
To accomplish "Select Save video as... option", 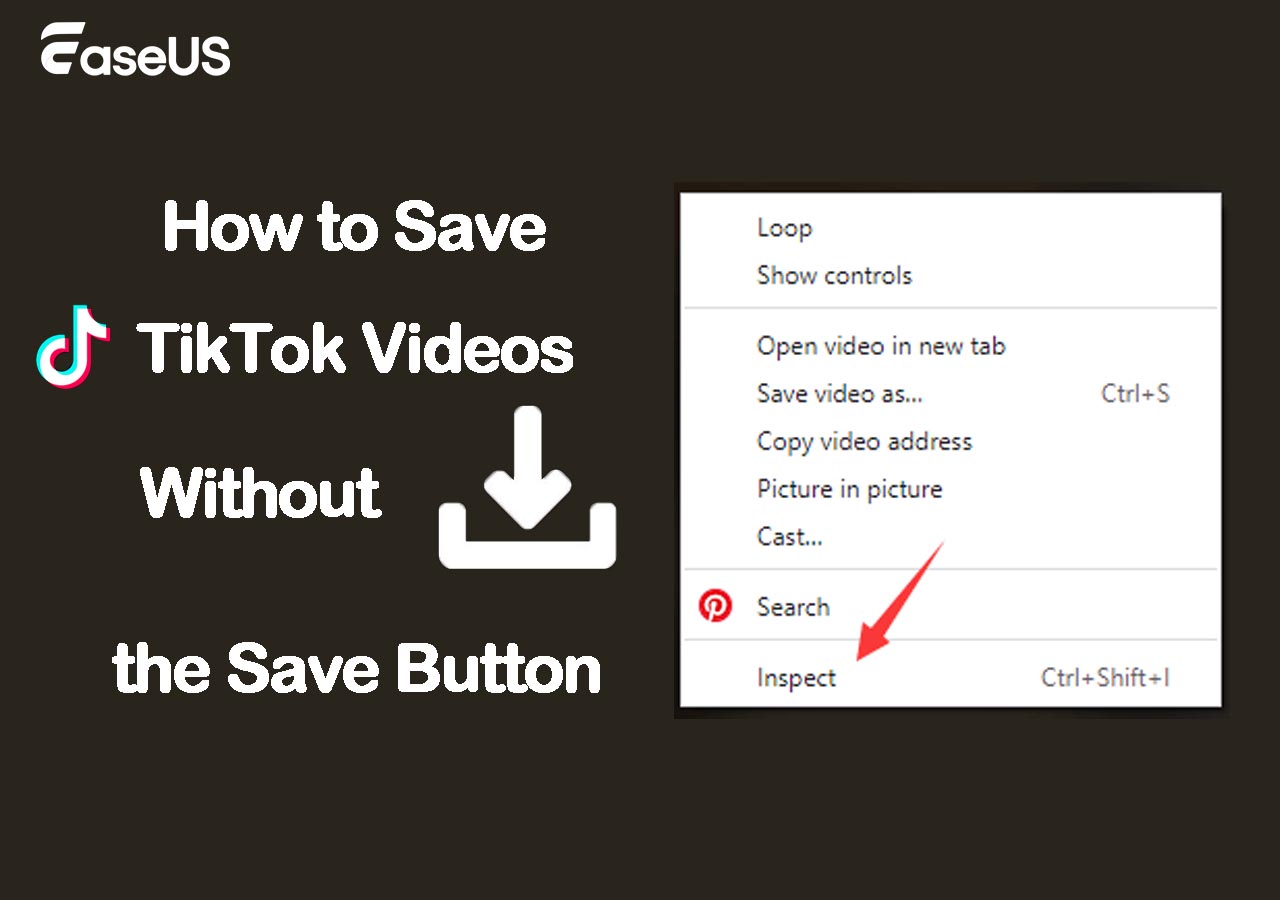I will [x=839, y=393].
